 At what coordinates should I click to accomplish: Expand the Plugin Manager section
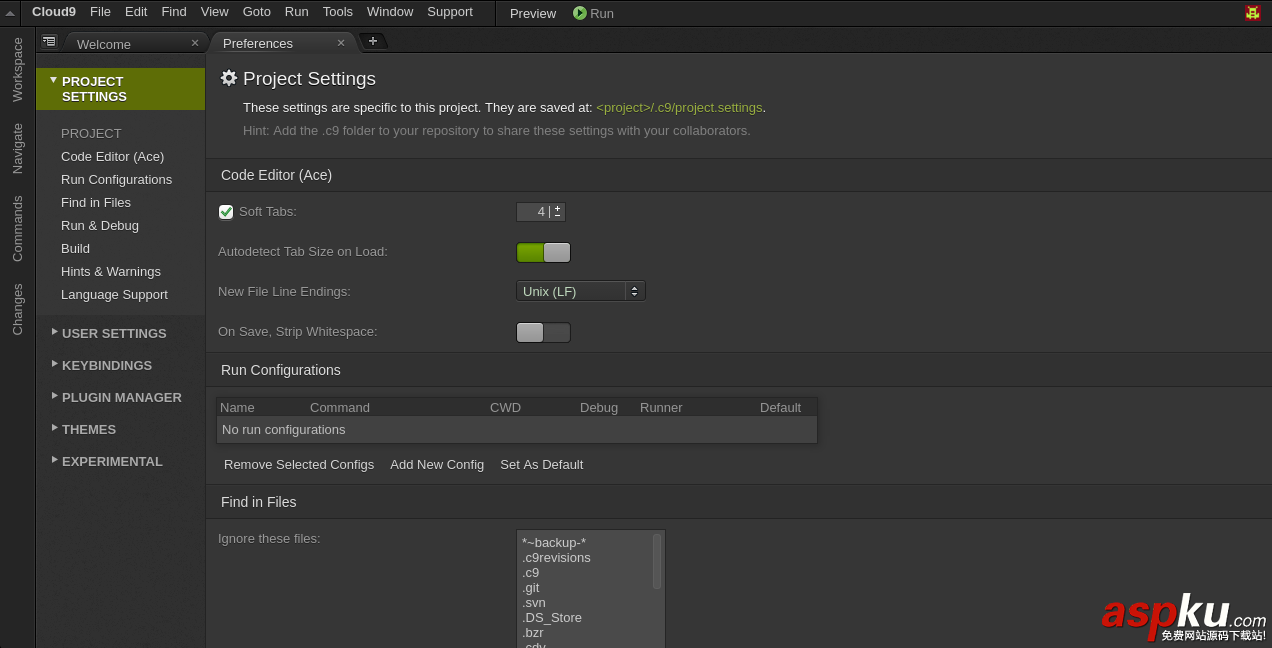click(121, 397)
